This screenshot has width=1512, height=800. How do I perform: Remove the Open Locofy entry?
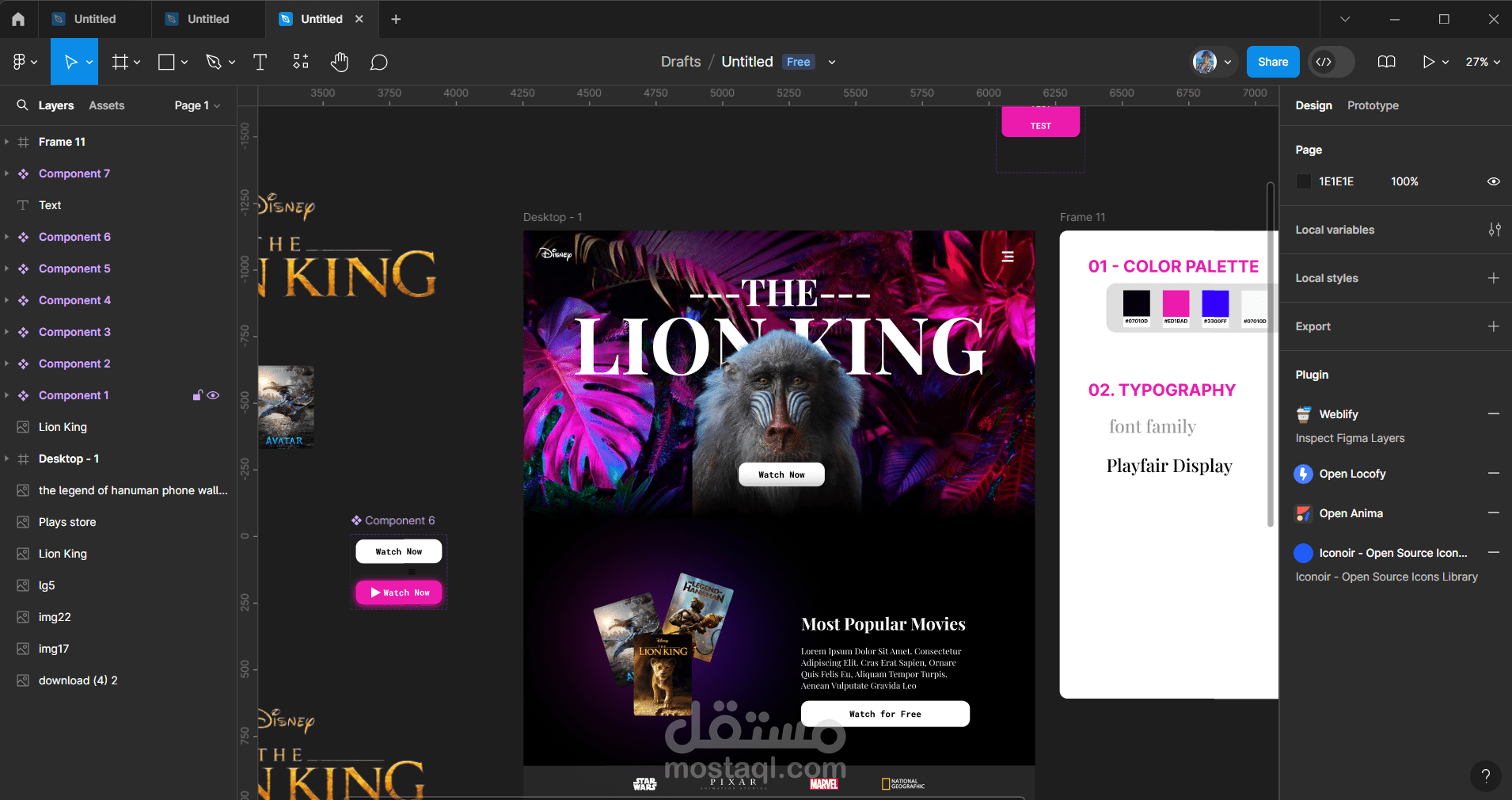click(x=1493, y=473)
